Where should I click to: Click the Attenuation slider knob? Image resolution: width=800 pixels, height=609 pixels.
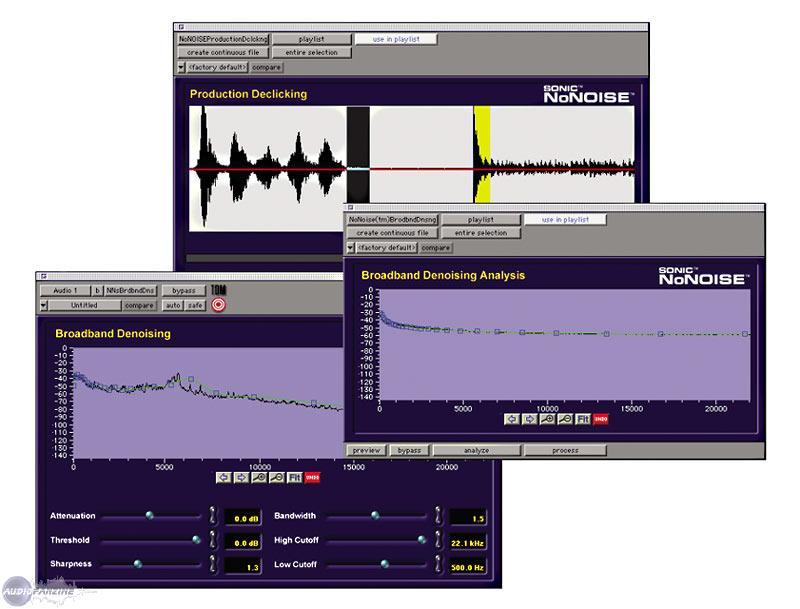[150, 516]
